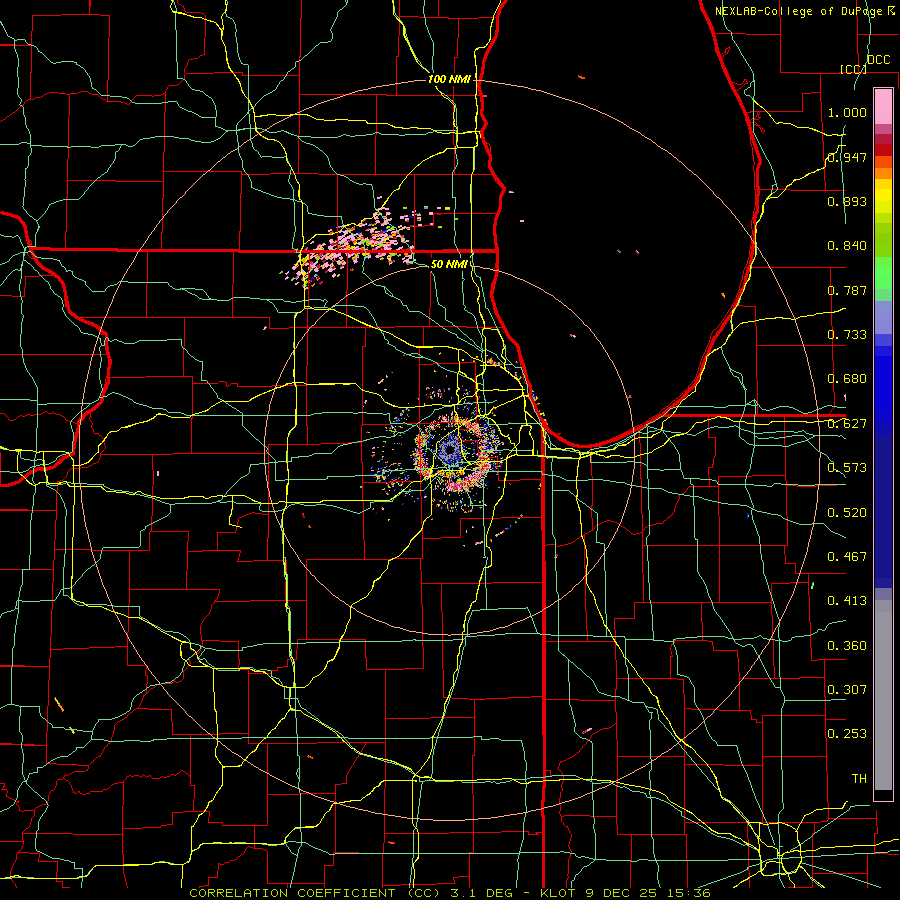Click the [CC] units label
This screenshot has height=900, width=900.
(x=853, y=69)
